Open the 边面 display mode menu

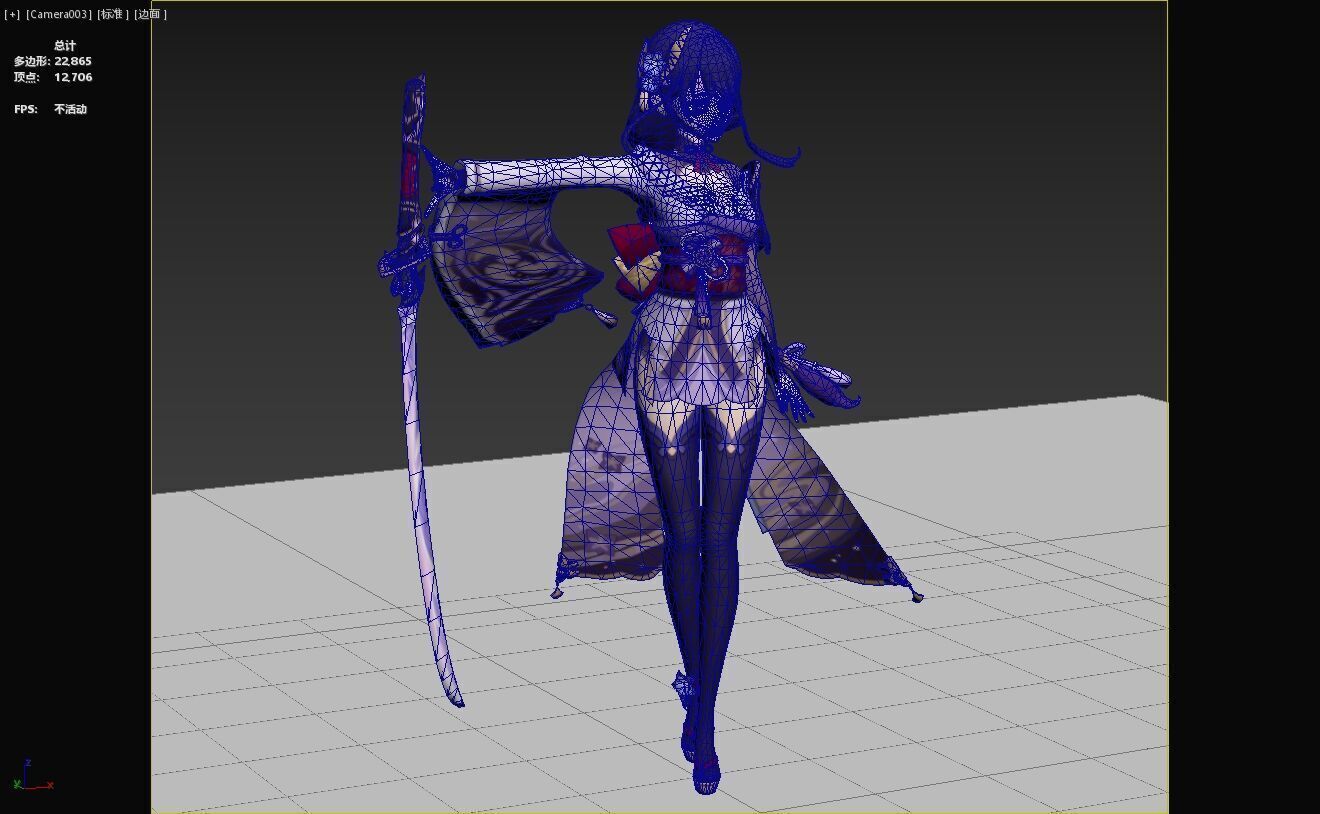[x=151, y=14]
